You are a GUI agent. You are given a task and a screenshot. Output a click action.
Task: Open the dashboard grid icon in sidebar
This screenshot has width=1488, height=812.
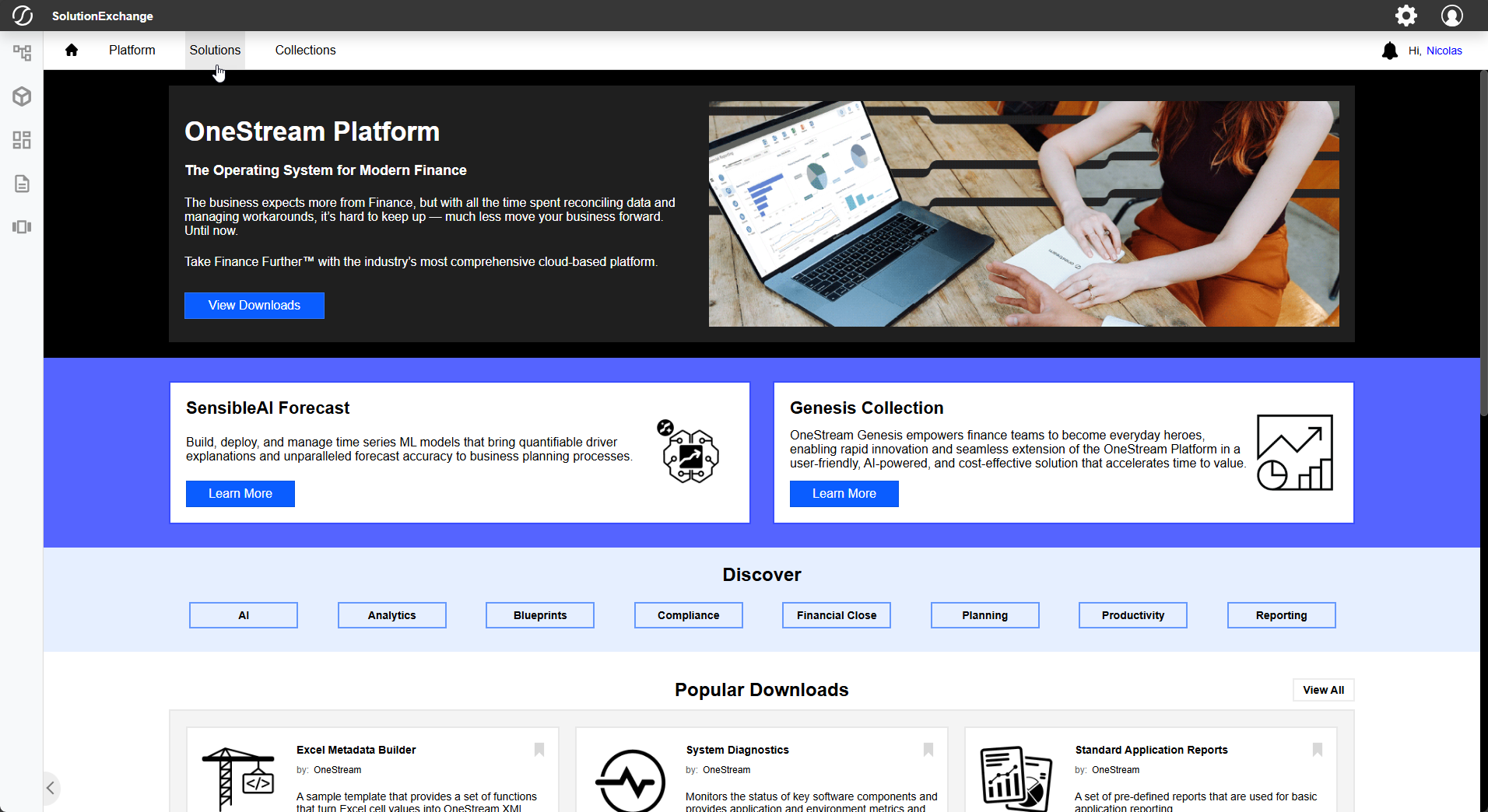pyautogui.click(x=22, y=140)
